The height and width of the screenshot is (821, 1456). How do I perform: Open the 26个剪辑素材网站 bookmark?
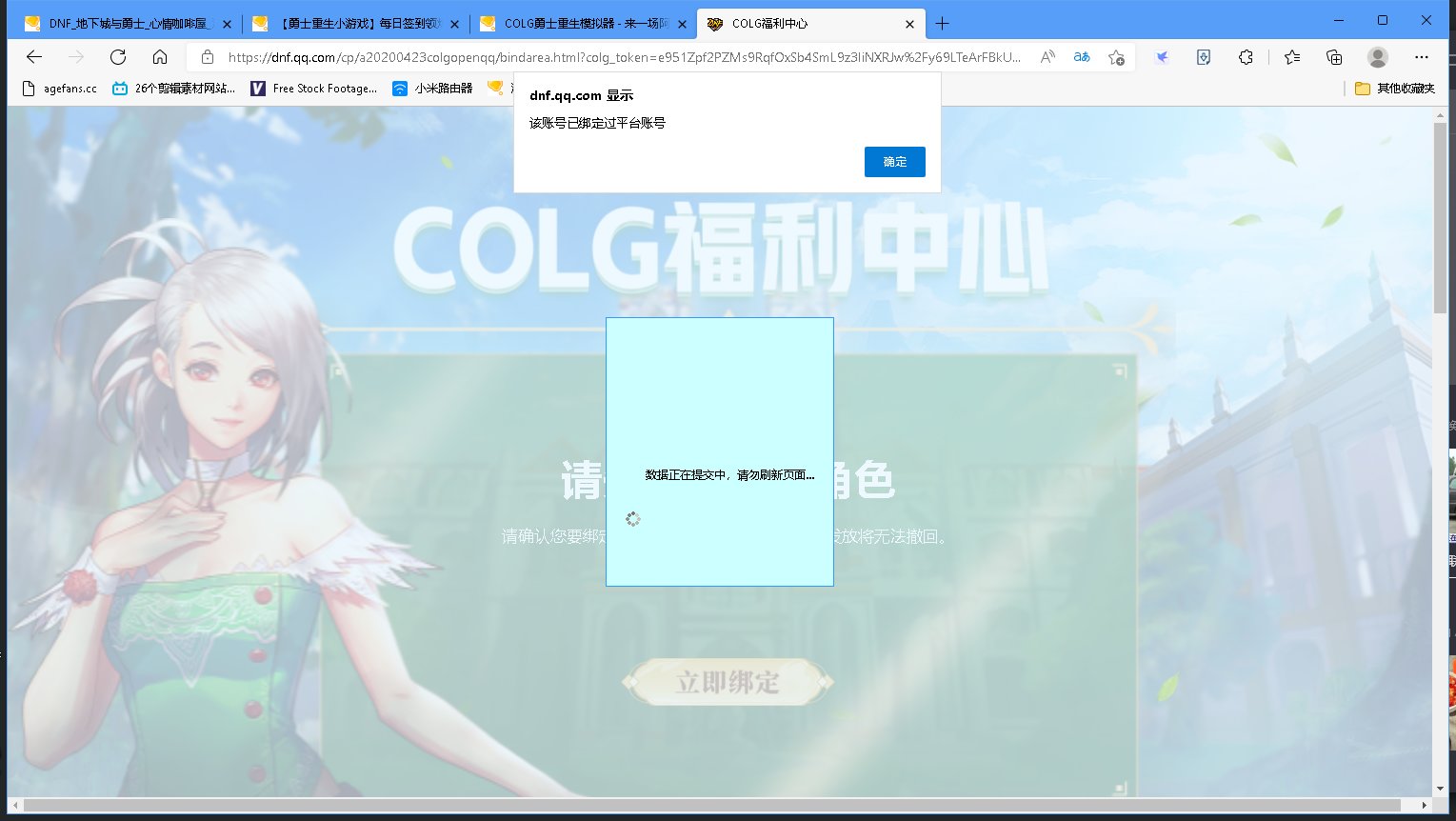(174, 89)
